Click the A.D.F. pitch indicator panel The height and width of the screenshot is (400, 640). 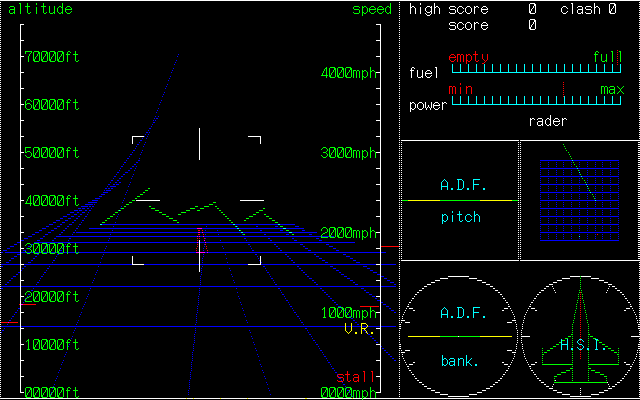click(x=460, y=201)
